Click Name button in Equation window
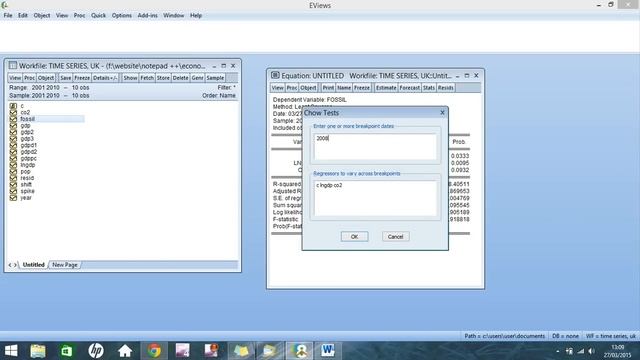The width and height of the screenshot is (640, 360). coord(344,88)
